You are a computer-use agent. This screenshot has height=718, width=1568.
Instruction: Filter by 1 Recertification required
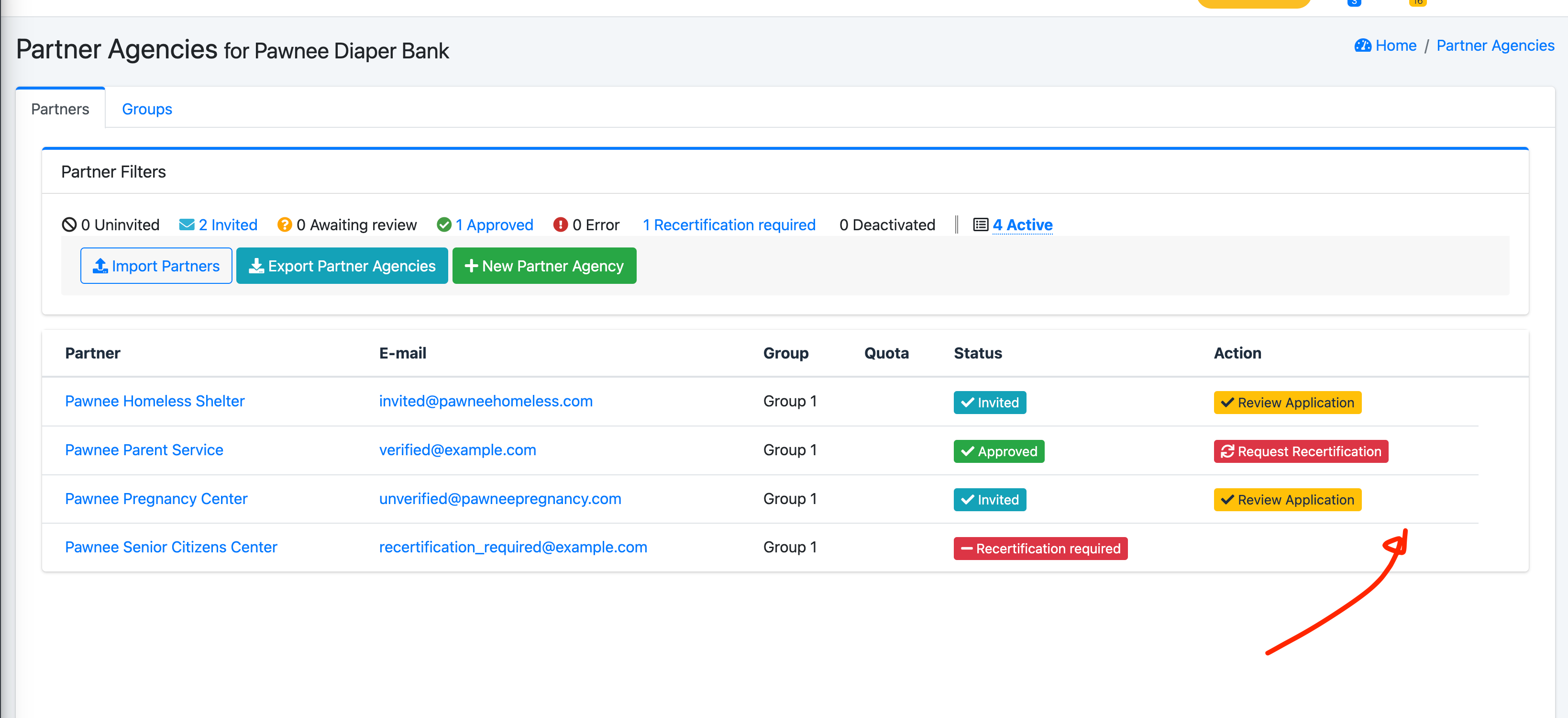click(x=729, y=224)
